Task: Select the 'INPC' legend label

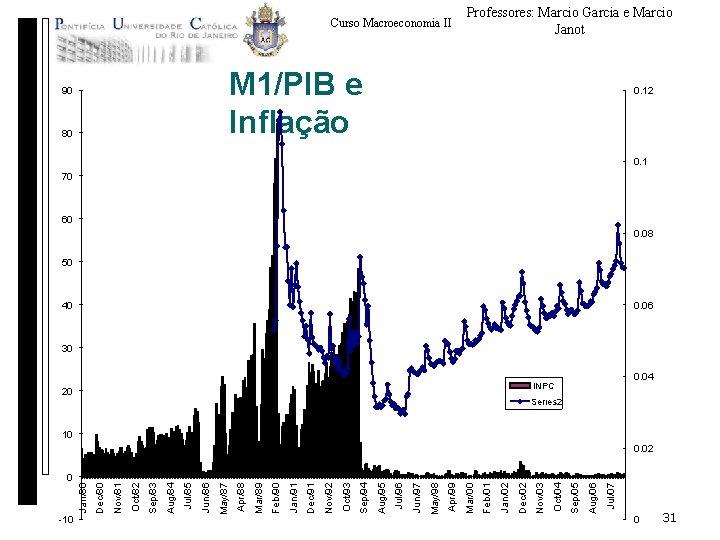Action: tap(543, 386)
